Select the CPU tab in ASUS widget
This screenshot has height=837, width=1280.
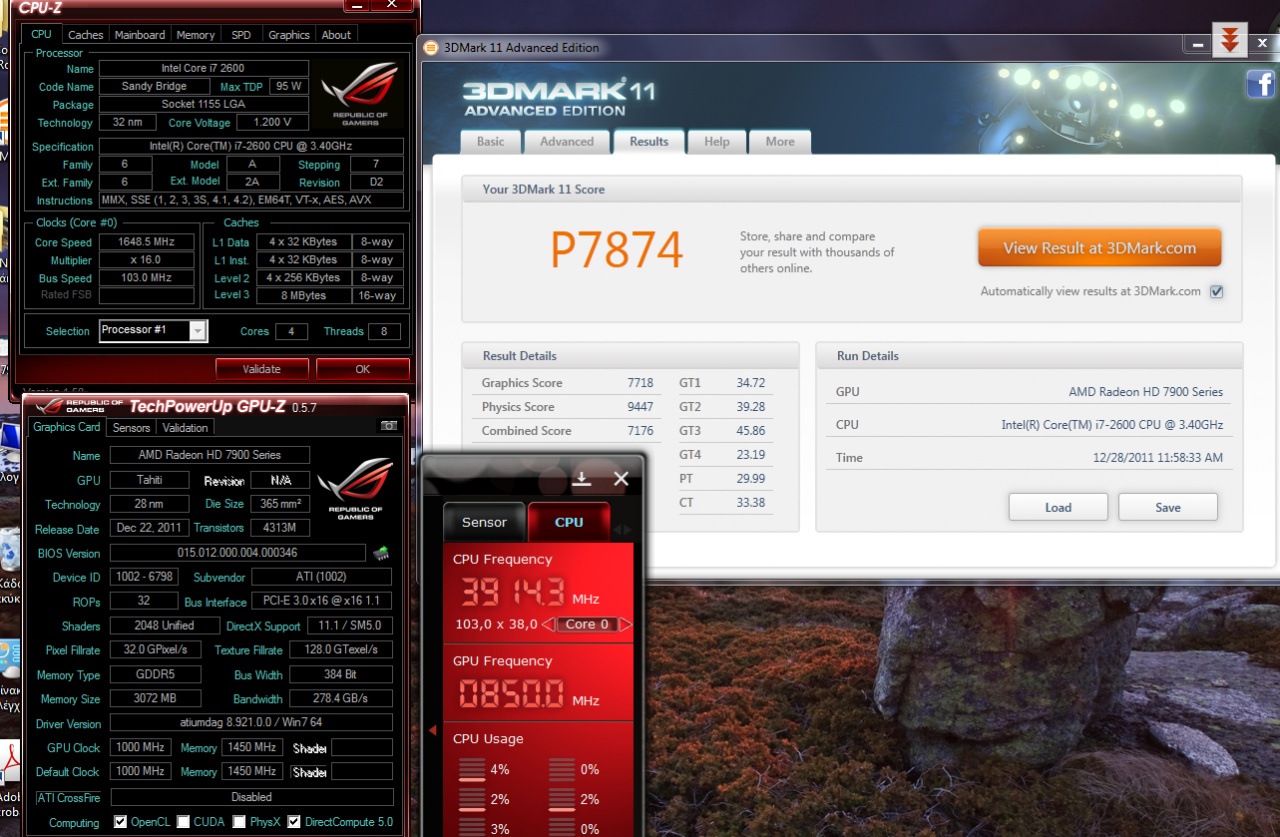(x=569, y=522)
